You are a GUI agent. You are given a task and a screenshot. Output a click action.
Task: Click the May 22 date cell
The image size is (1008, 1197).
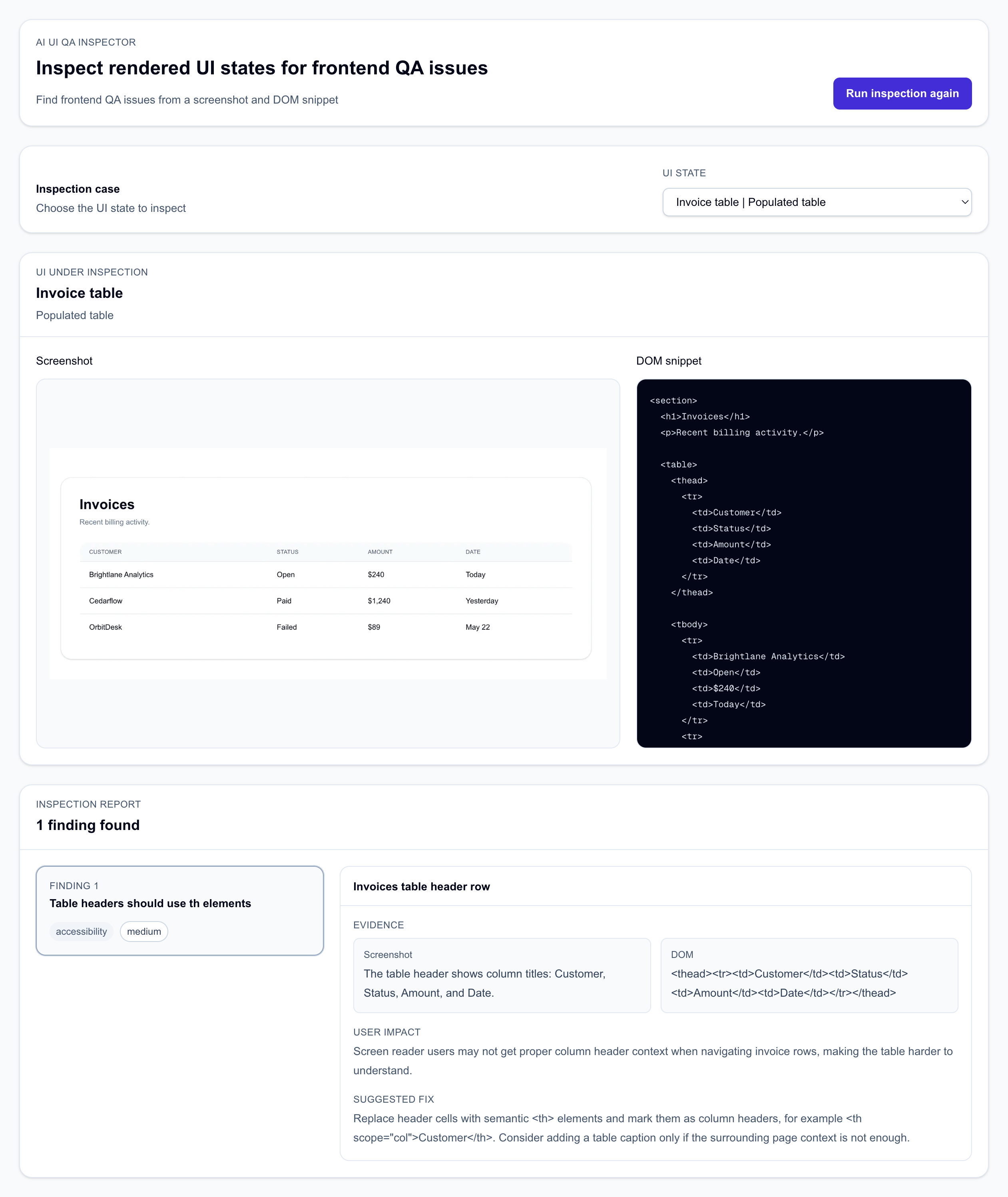point(478,627)
